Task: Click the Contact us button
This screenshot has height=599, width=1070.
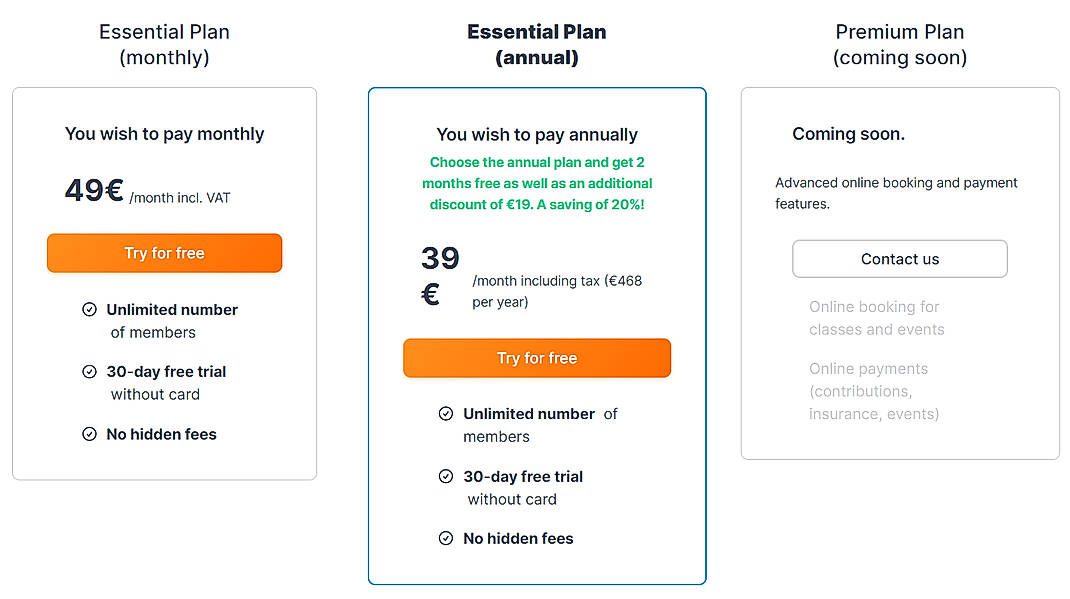Action: coord(899,258)
